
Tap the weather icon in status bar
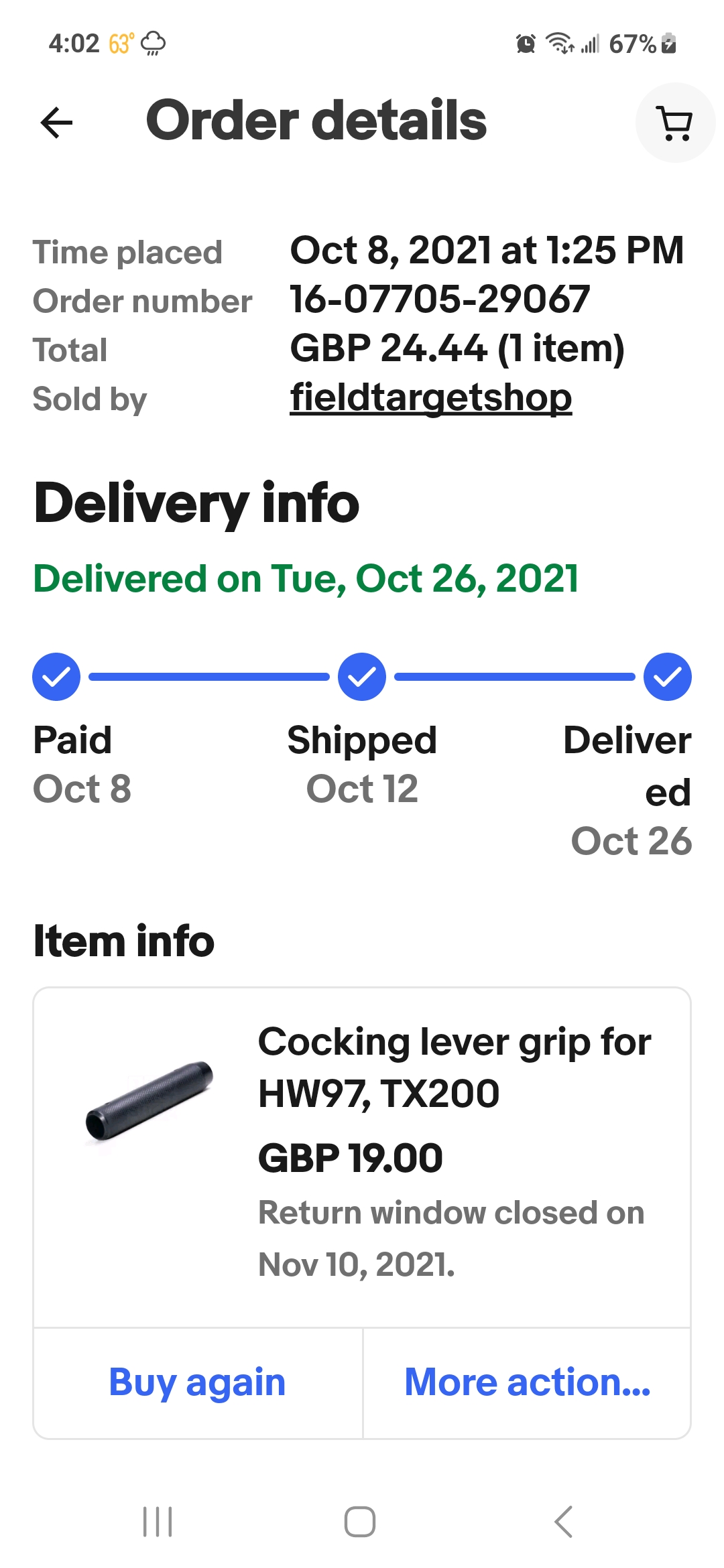click(x=153, y=44)
